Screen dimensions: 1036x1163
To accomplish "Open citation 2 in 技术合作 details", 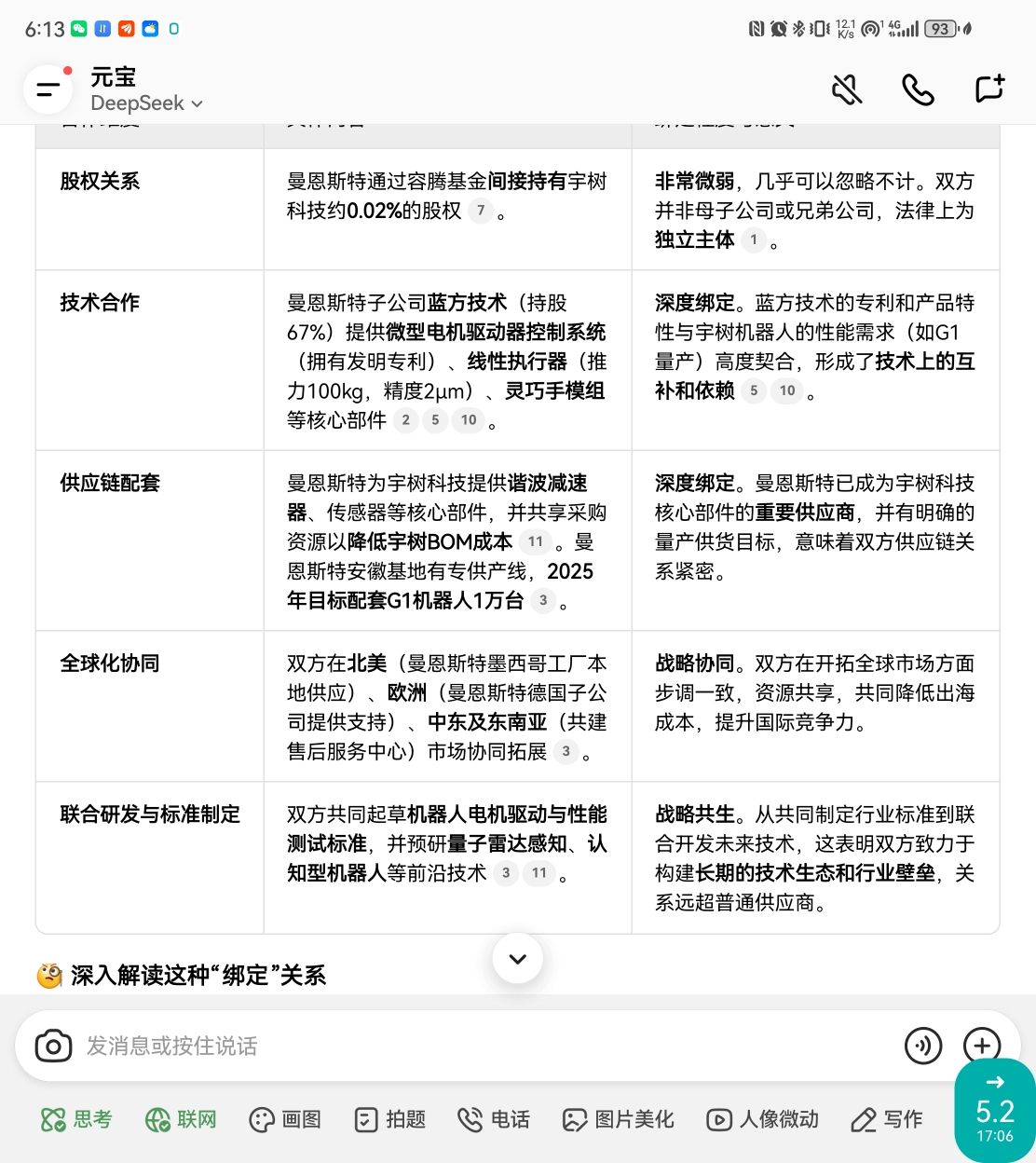I will [x=405, y=420].
